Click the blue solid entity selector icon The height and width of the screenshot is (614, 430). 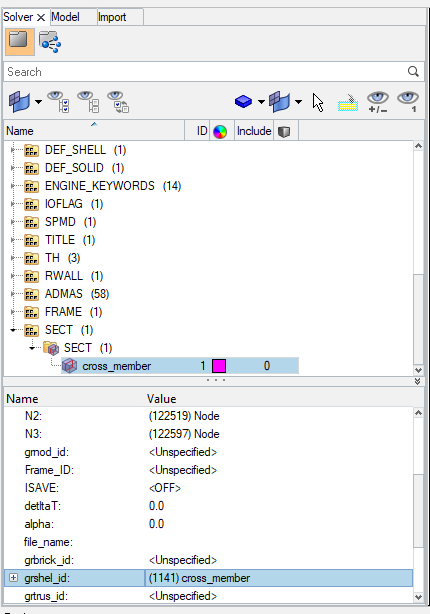[x=244, y=102]
